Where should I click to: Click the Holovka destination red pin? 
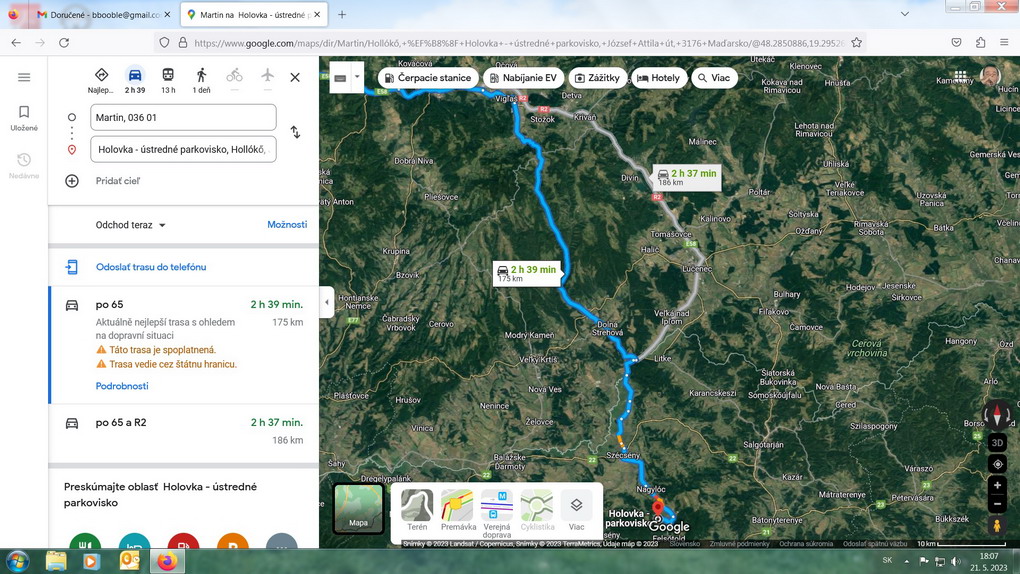click(658, 507)
